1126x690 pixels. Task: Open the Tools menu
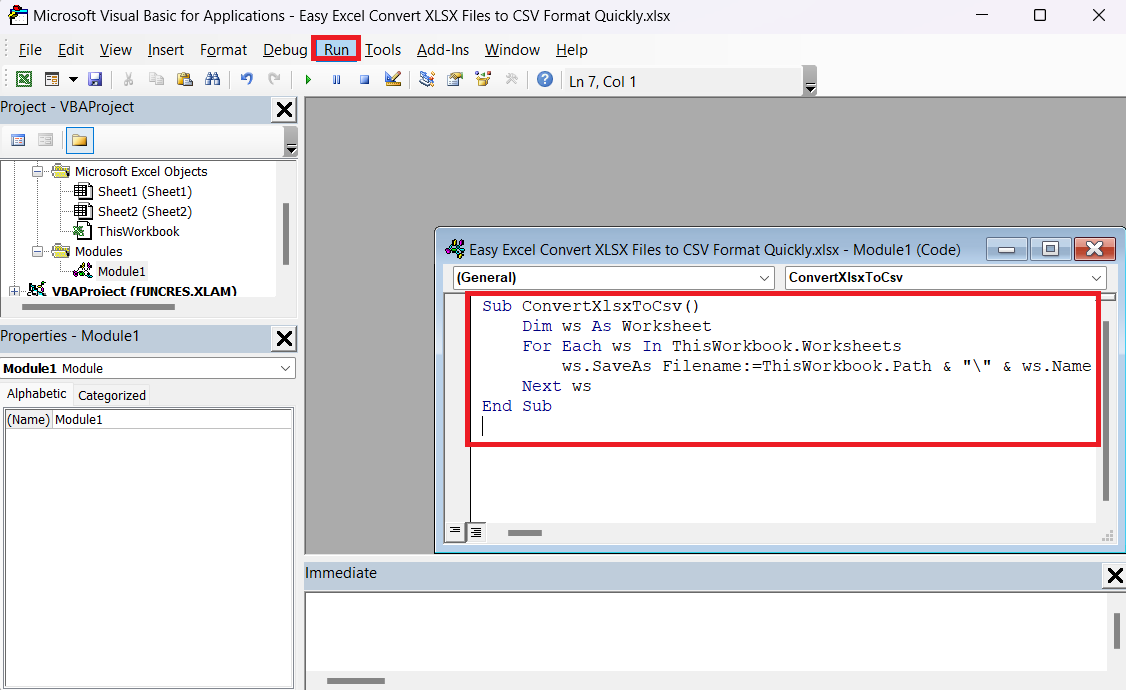[x=383, y=50]
